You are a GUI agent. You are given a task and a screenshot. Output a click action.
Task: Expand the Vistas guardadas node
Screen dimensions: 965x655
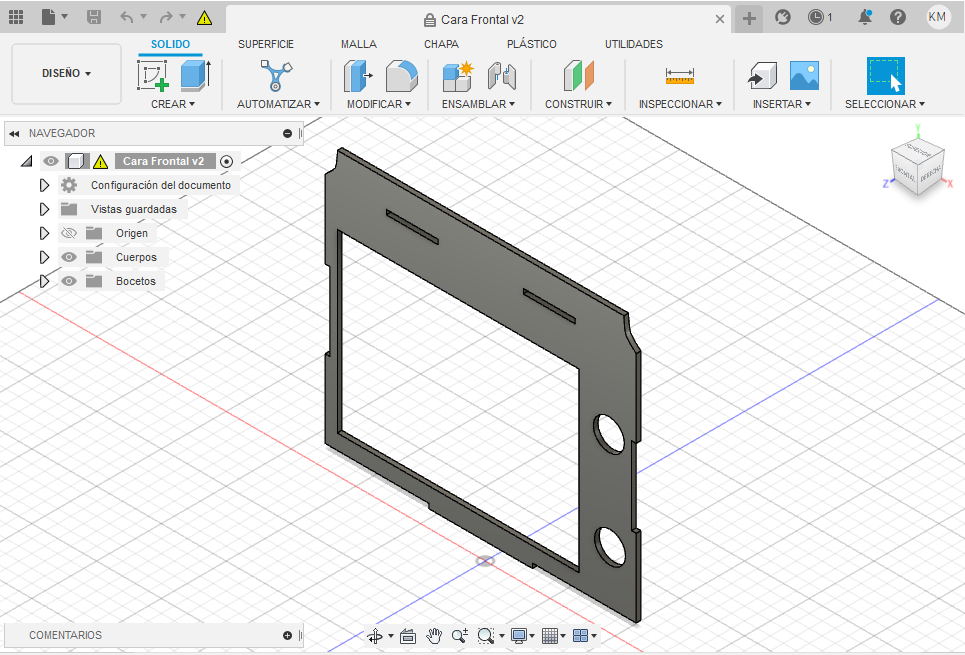click(x=44, y=209)
